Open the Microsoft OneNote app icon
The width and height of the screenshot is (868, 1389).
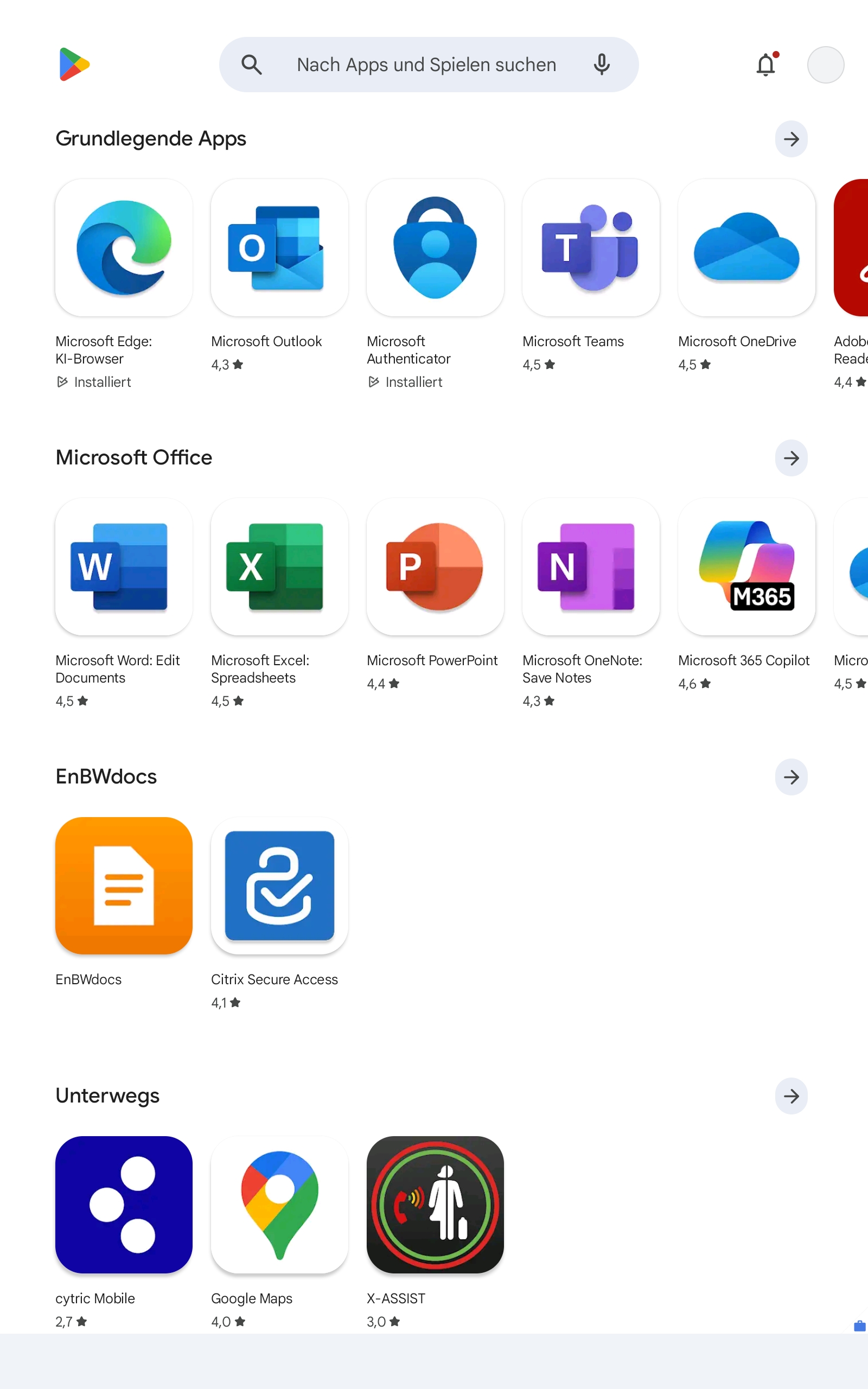[x=591, y=566]
